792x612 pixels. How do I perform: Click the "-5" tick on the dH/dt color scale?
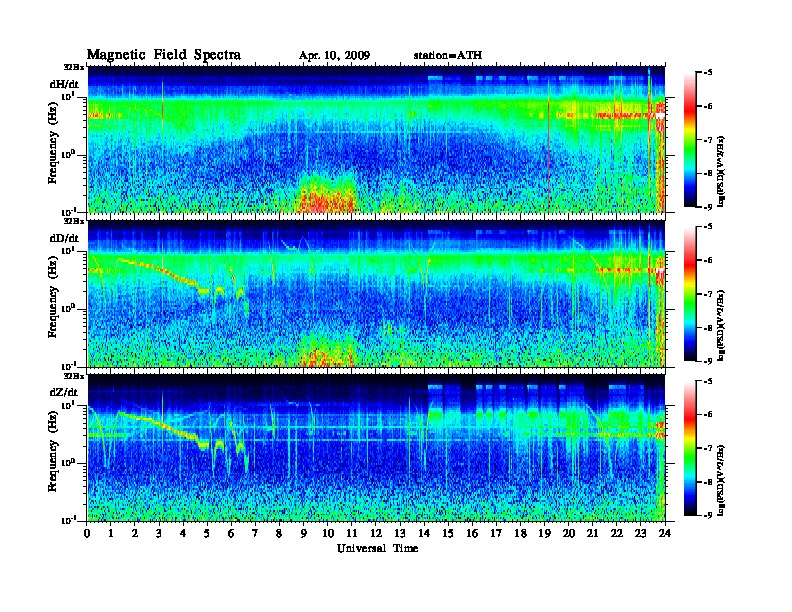click(708, 73)
